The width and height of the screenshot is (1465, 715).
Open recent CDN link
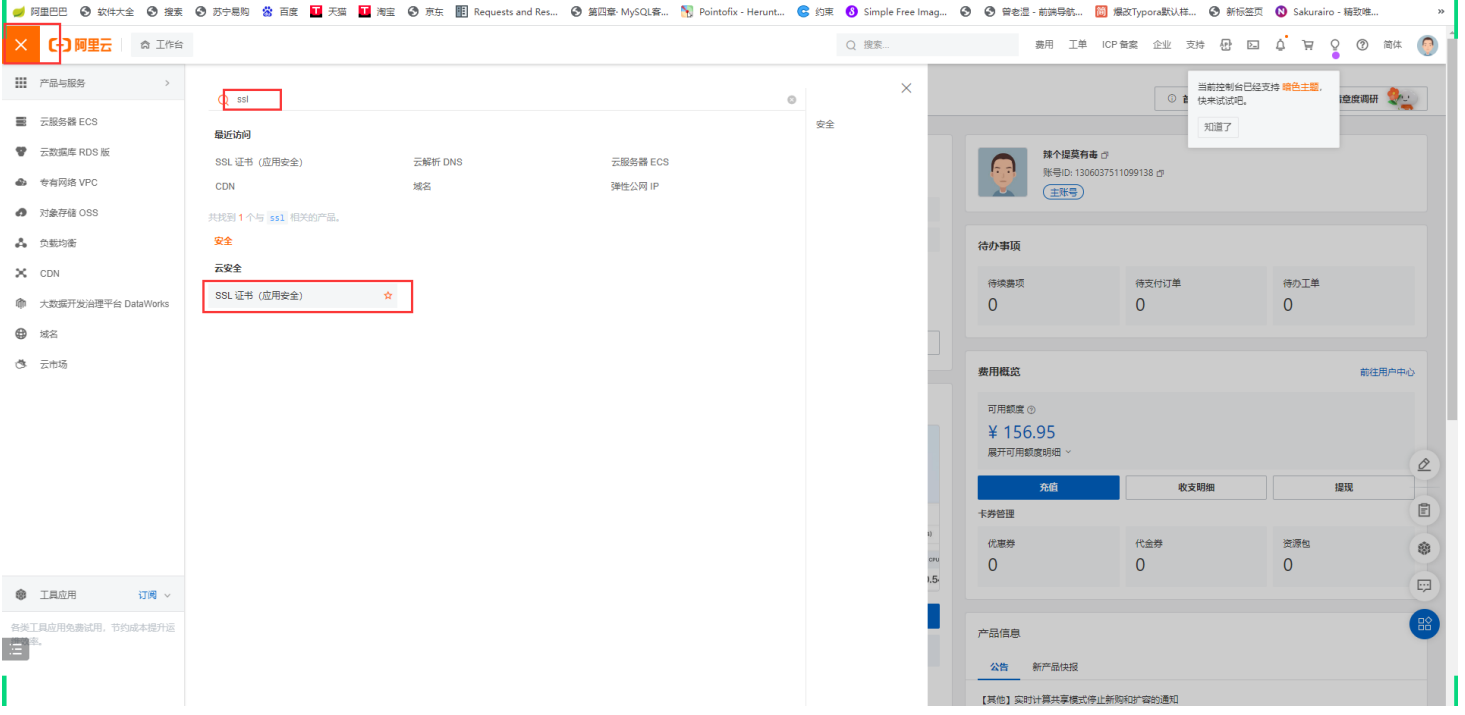pyautogui.click(x=225, y=187)
